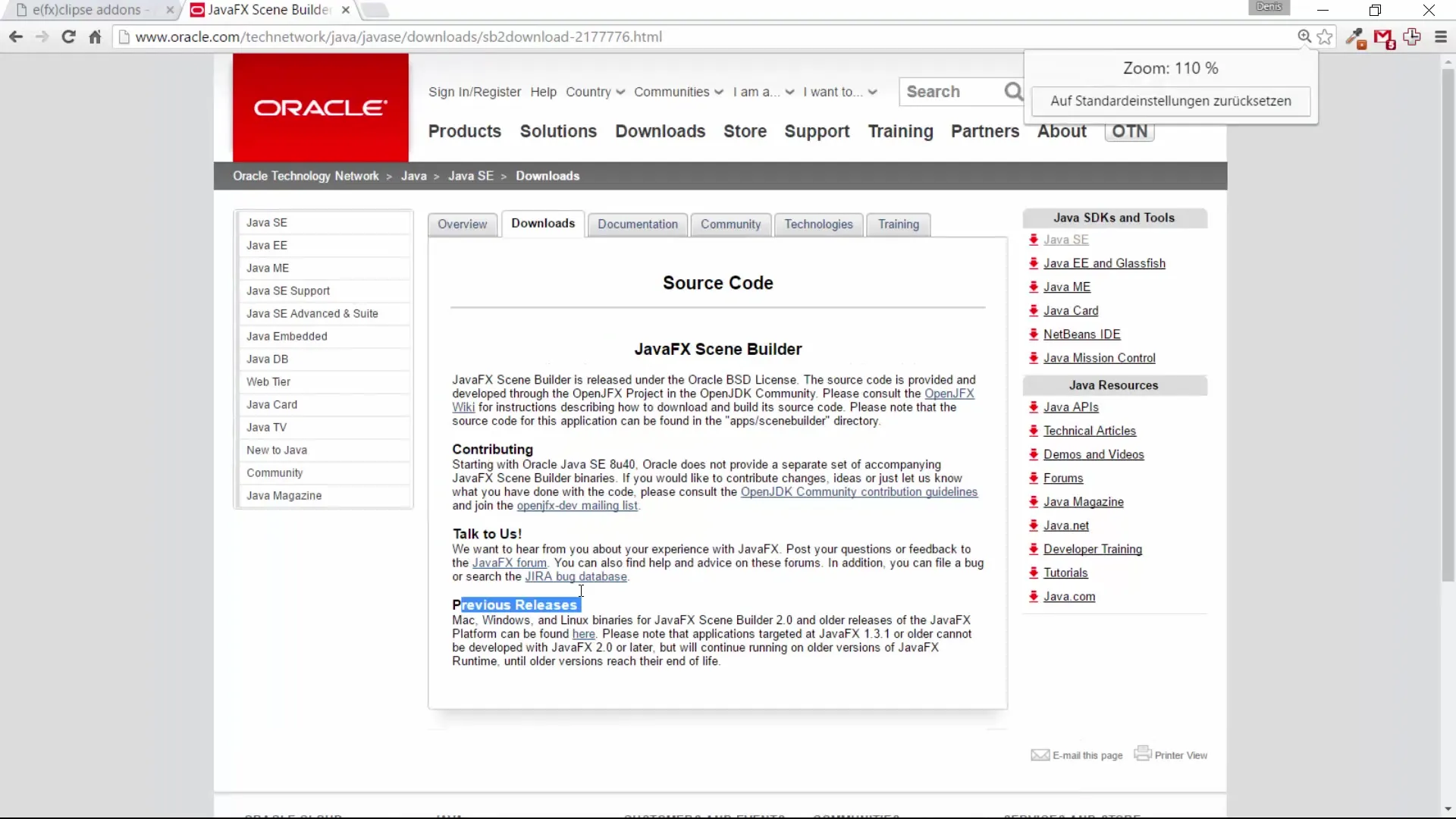The image size is (1456, 819).
Task: Open the Training main menu
Action: (x=900, y=131)
